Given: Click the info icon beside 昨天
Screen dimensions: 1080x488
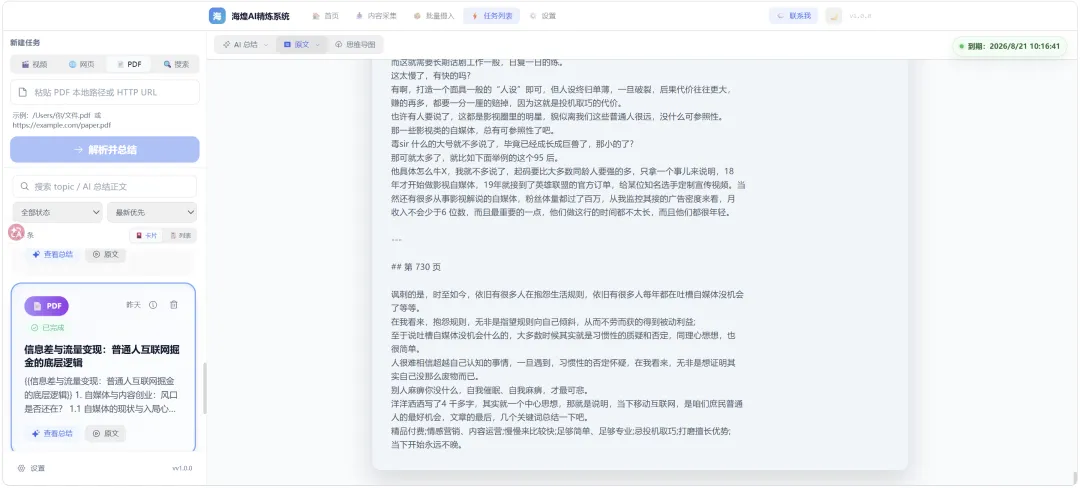Looking at the screenshot, I should tap(153, 305).
